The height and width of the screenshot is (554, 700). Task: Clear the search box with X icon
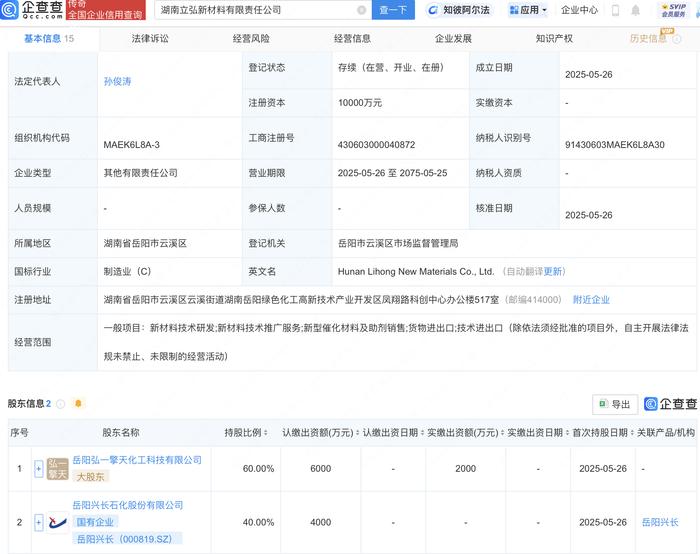(362, 10)
